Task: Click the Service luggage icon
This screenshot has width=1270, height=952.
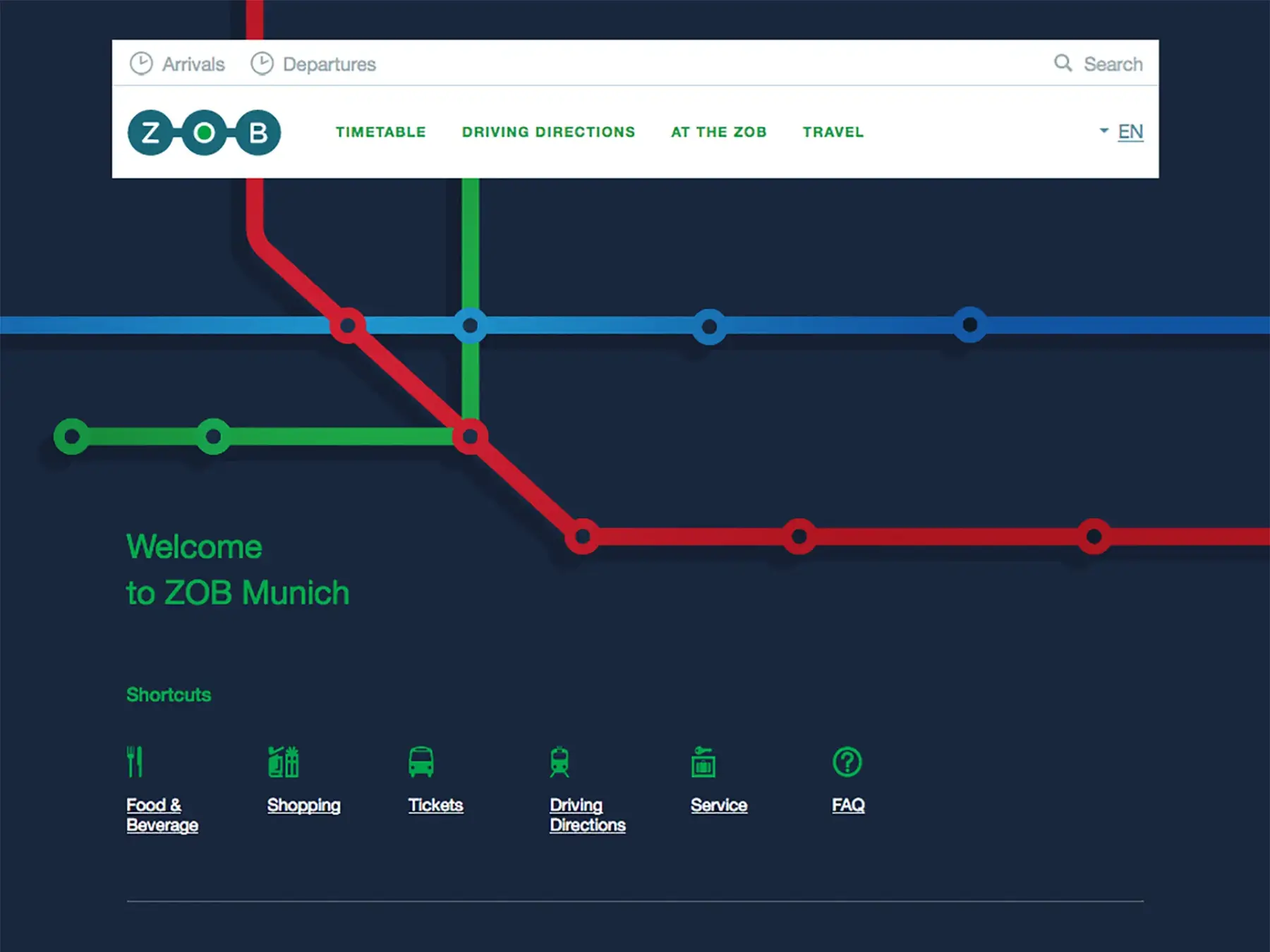Action: (703, 762)
